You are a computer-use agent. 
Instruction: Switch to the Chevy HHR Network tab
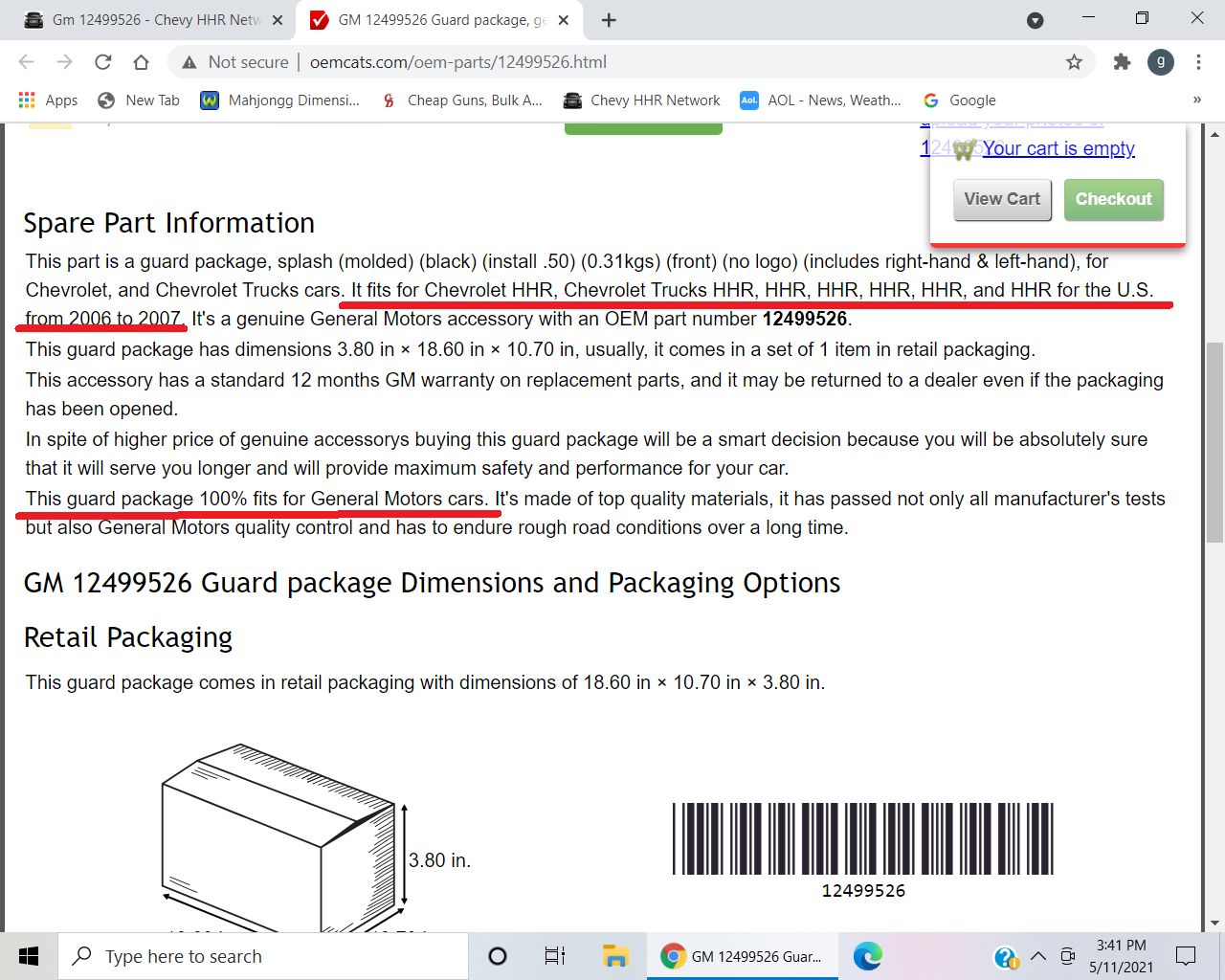coord(153,20)
